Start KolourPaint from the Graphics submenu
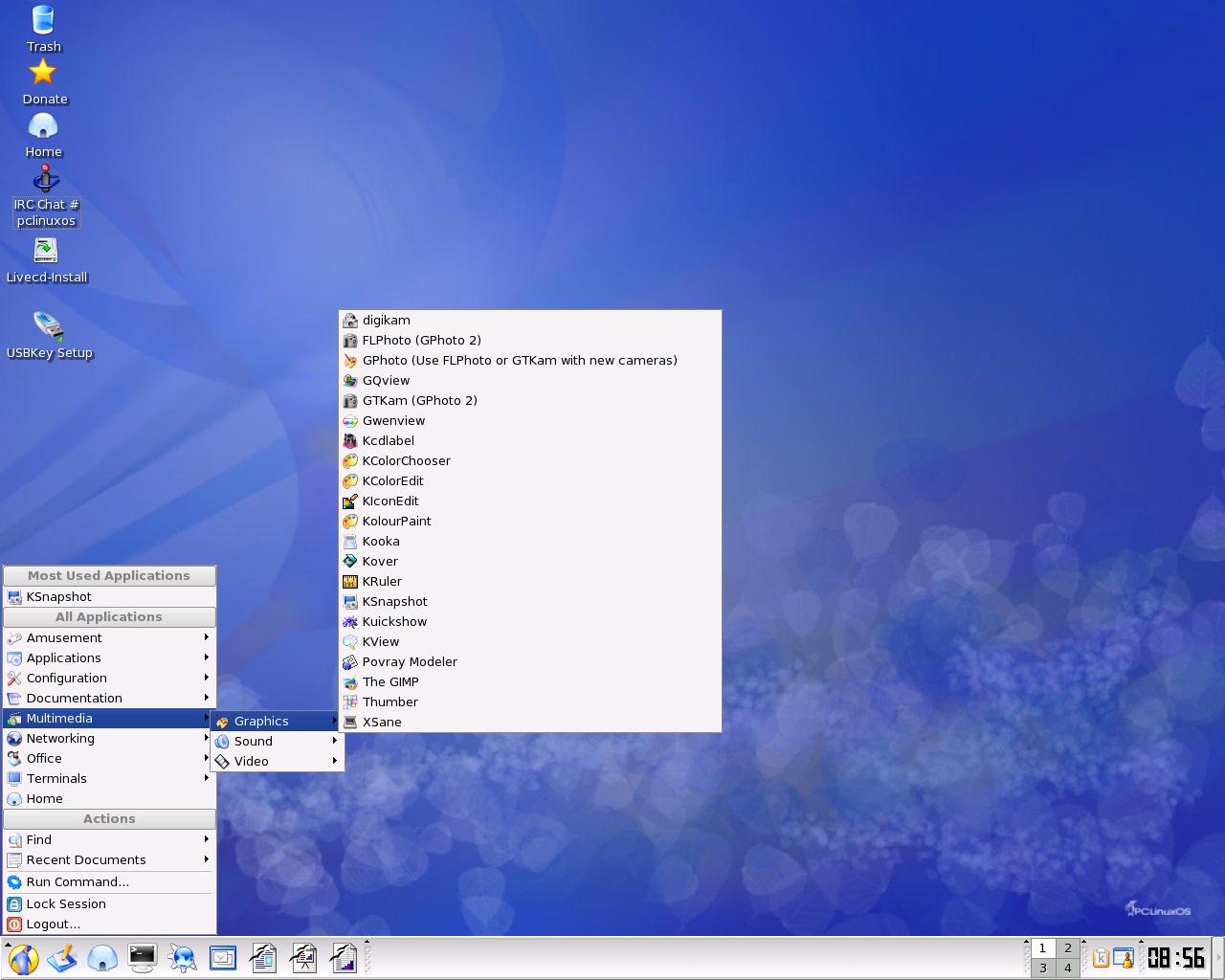This screenshot has width=1225, height=980. pos(530,522)
